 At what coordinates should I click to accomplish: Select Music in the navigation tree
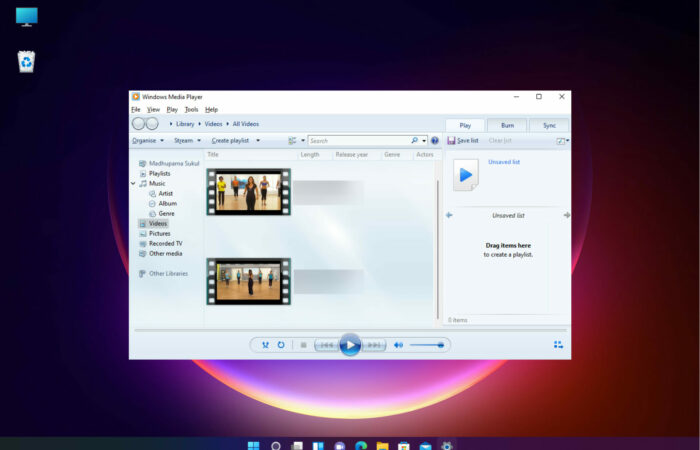coord(152,183)
